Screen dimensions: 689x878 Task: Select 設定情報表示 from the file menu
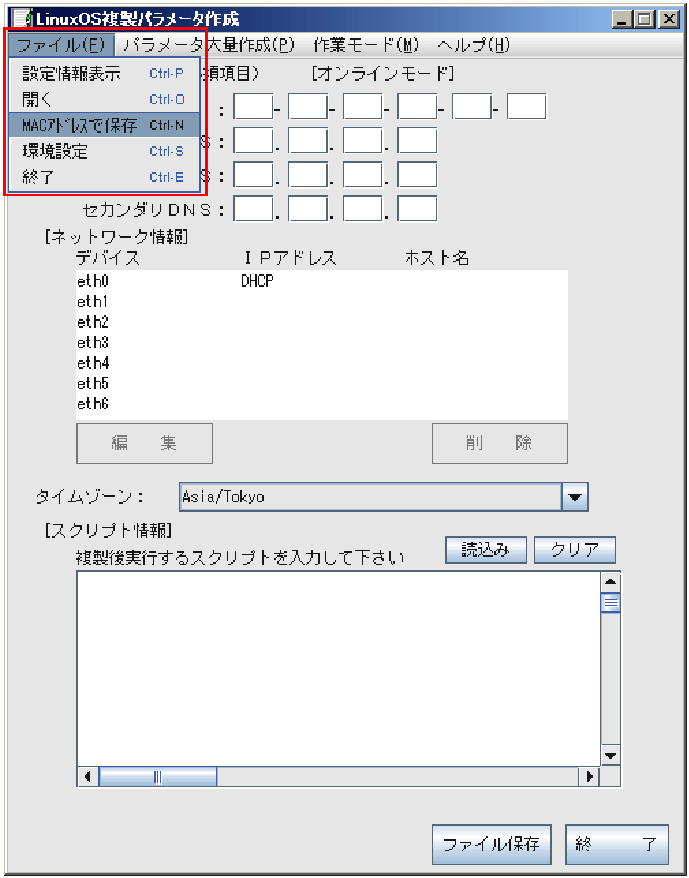coord(104,73)
